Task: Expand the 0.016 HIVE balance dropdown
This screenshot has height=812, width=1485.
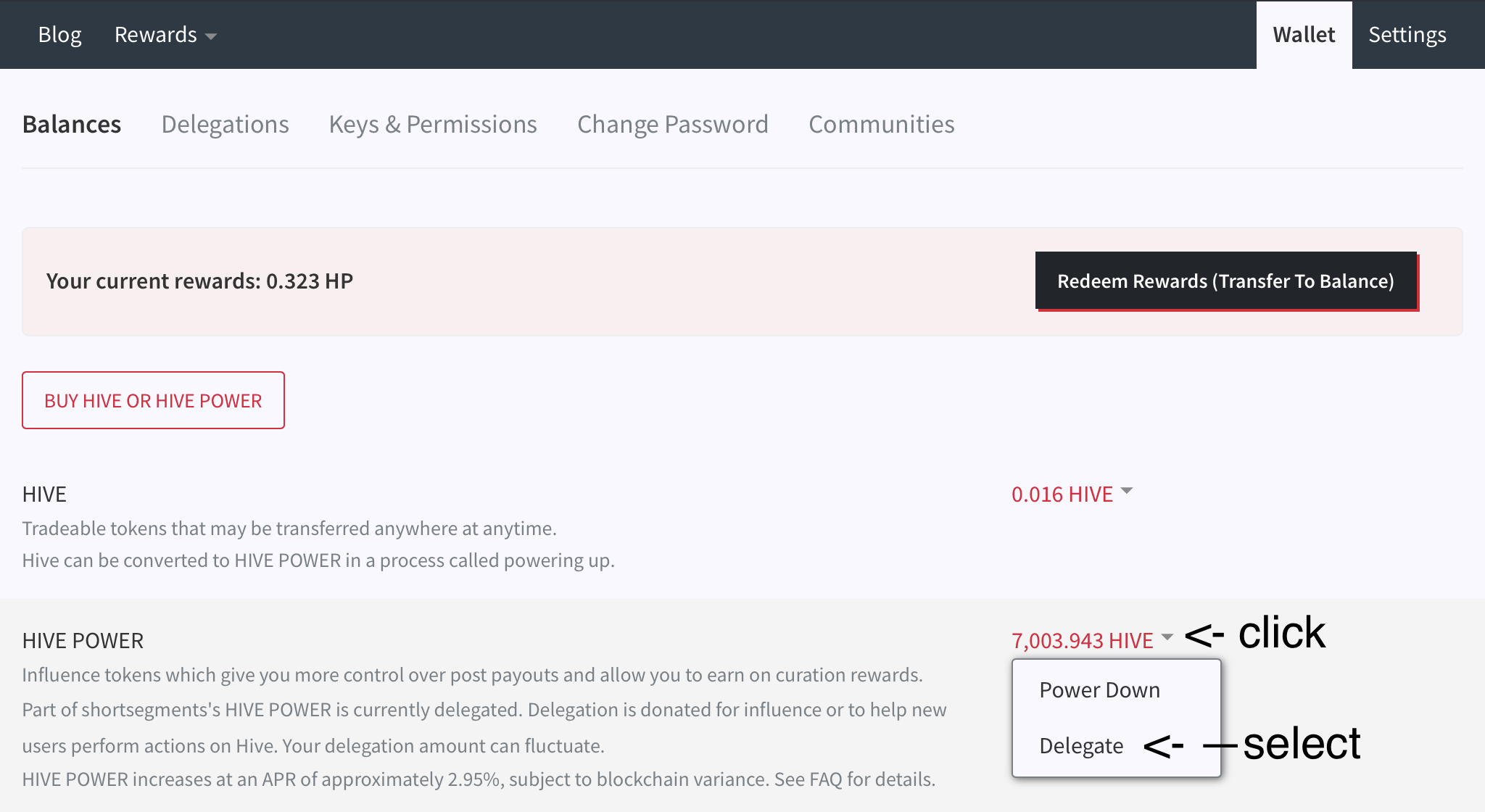Action: point(1072,494)
